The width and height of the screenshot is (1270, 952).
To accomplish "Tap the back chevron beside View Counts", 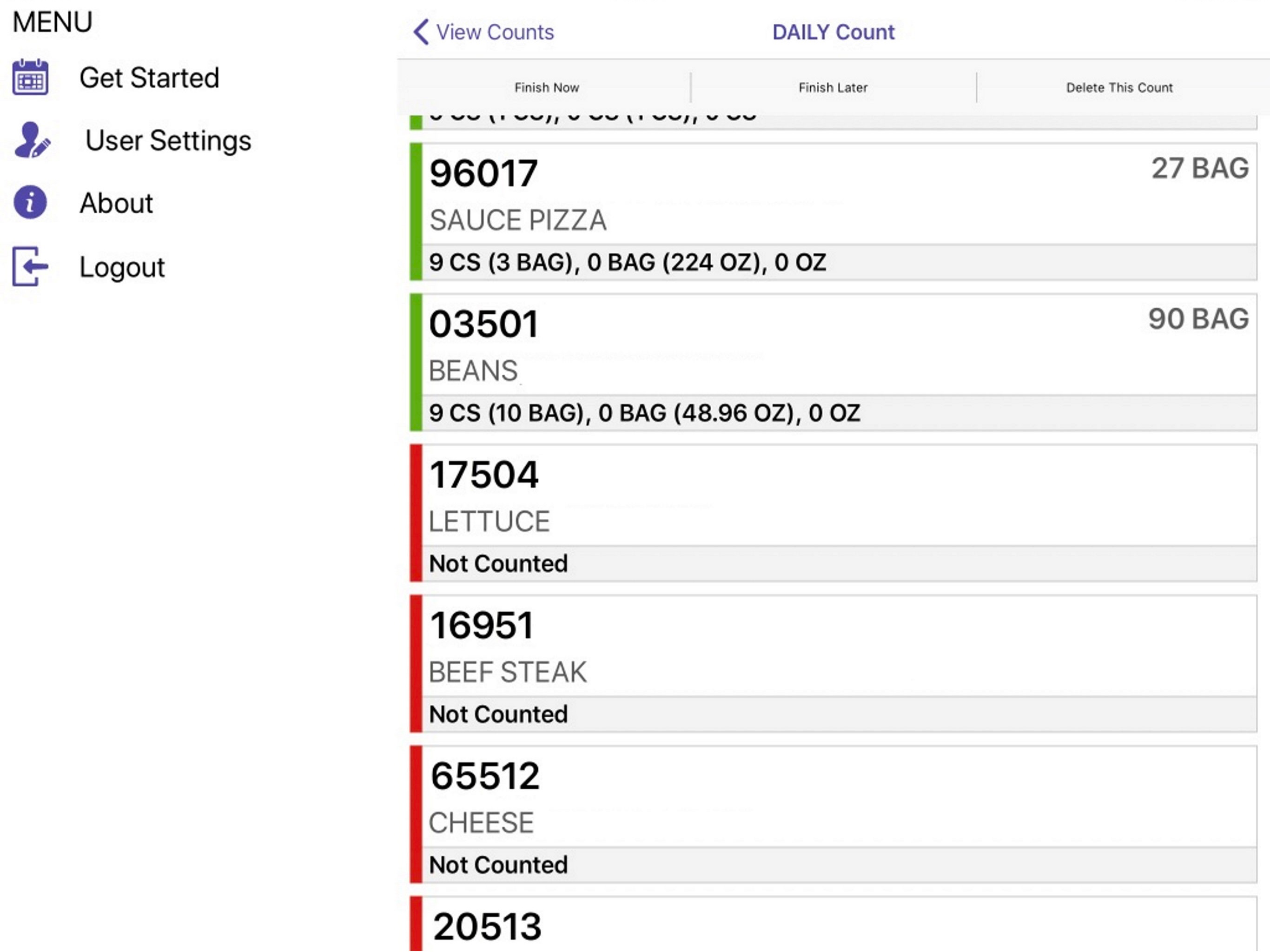I will pos(421,32).
